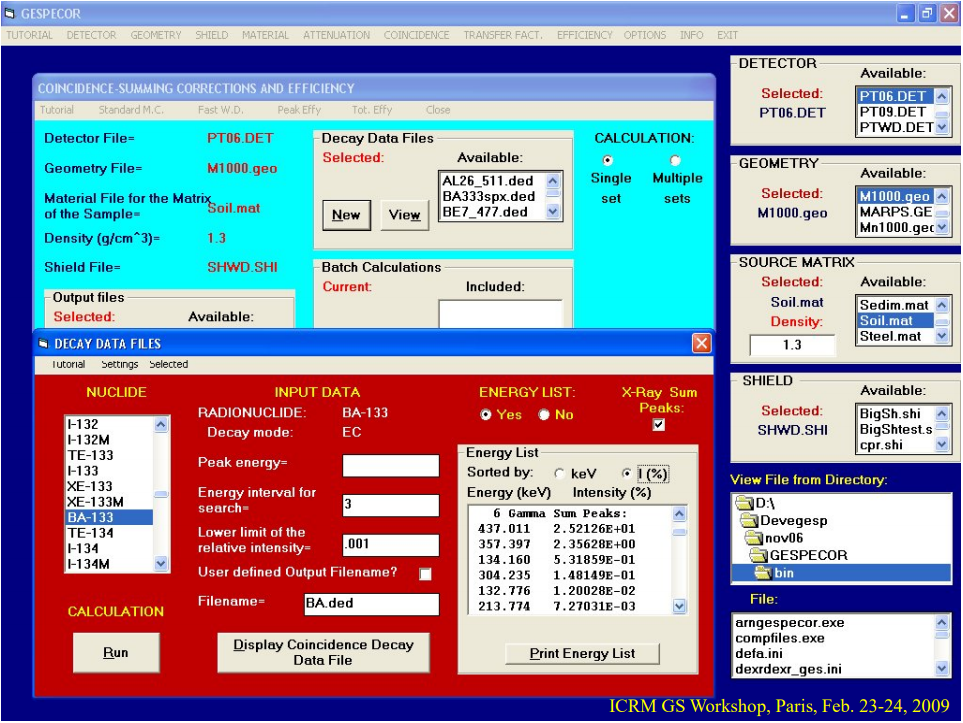
Task: Check User defined Output Filename box
Action: click(426, 574)
